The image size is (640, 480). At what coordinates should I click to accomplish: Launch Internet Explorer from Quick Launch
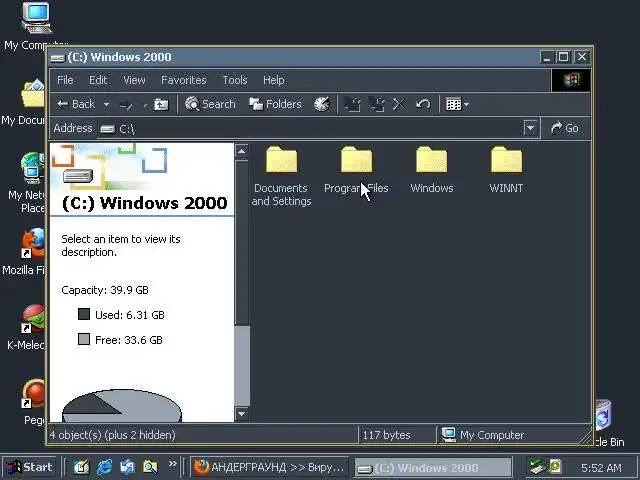pyautogui.click(x=104, y=467)
